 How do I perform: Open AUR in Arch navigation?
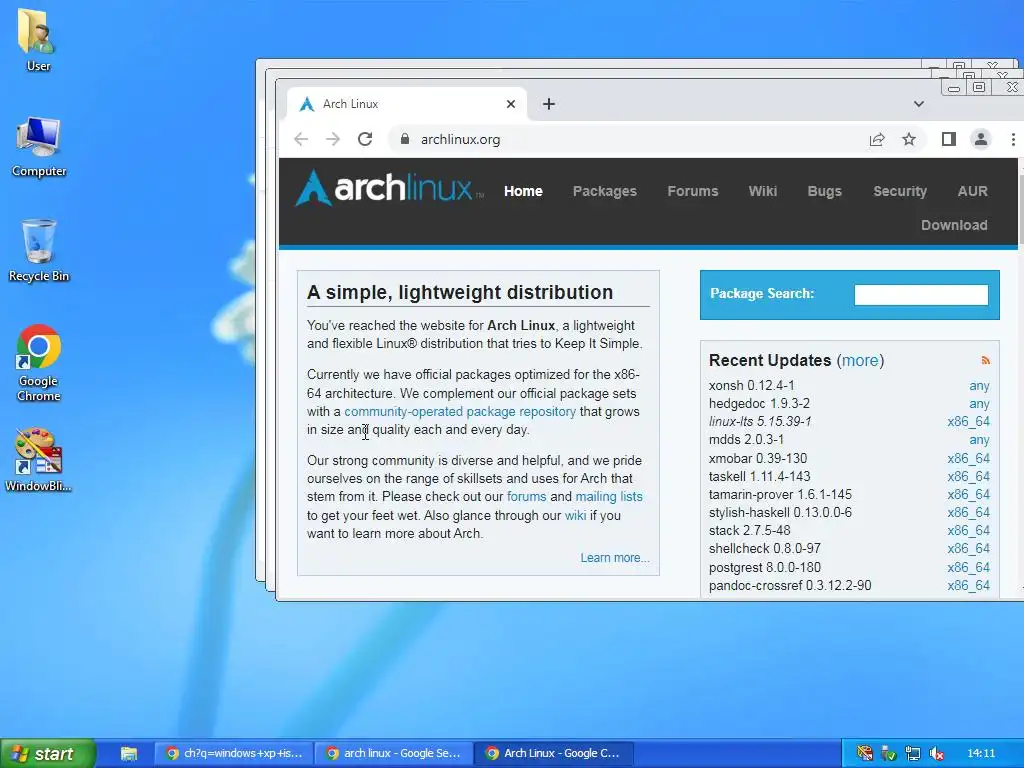(972, 191)
